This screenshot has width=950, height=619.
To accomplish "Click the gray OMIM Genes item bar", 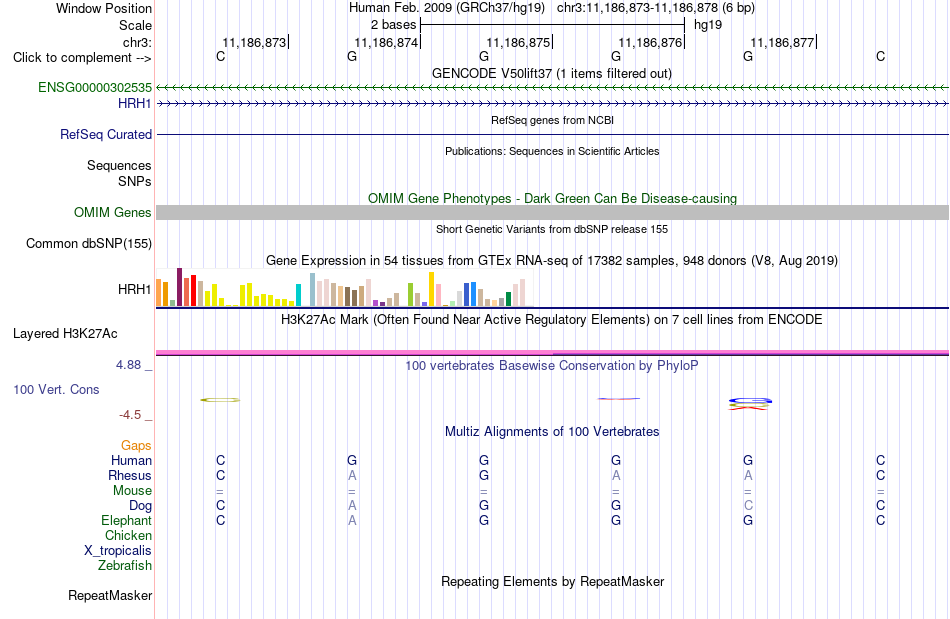I will [x=553, y=213].
